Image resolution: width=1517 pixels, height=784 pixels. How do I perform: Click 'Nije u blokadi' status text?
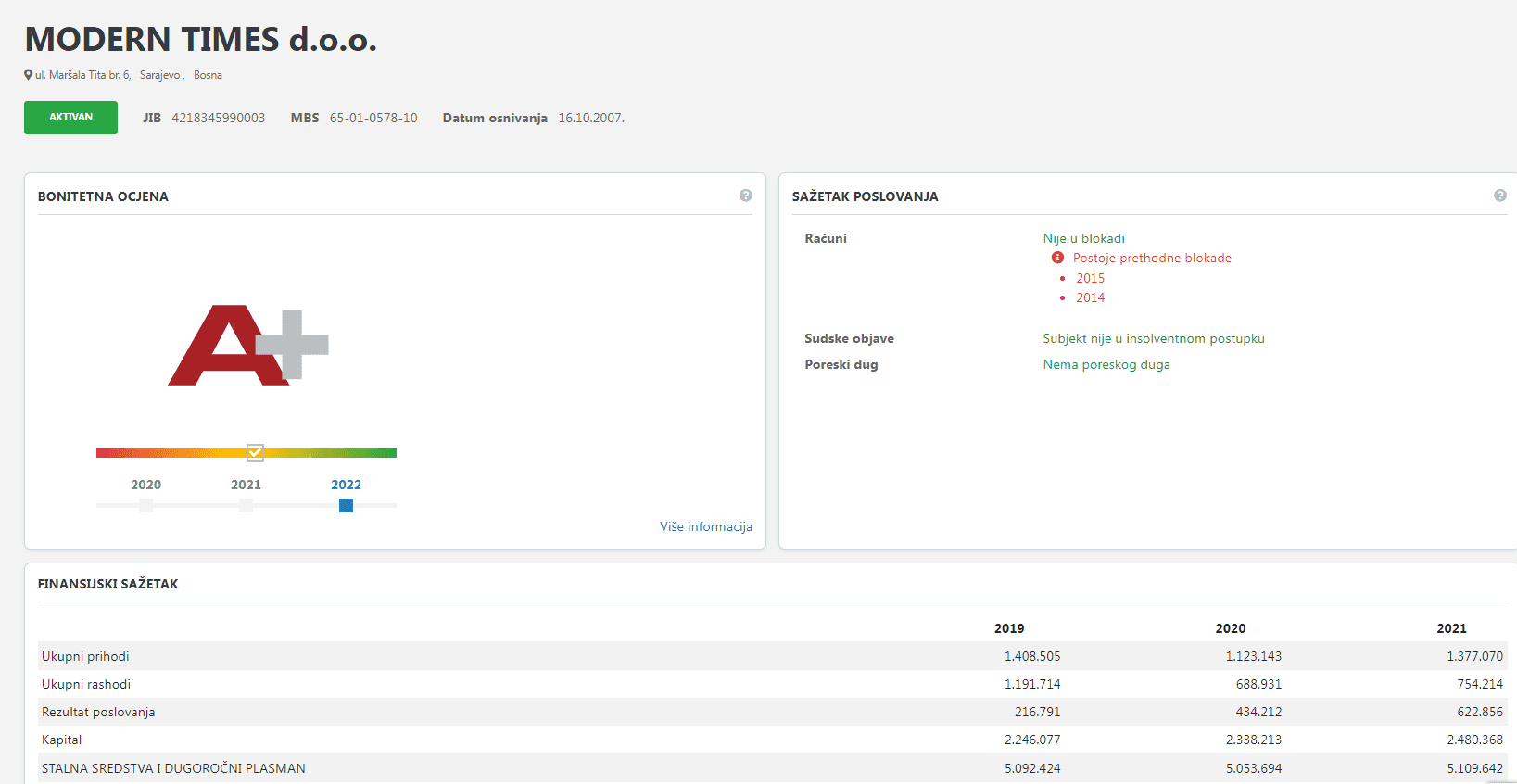pyautogui.click(x=1083, y=238)
